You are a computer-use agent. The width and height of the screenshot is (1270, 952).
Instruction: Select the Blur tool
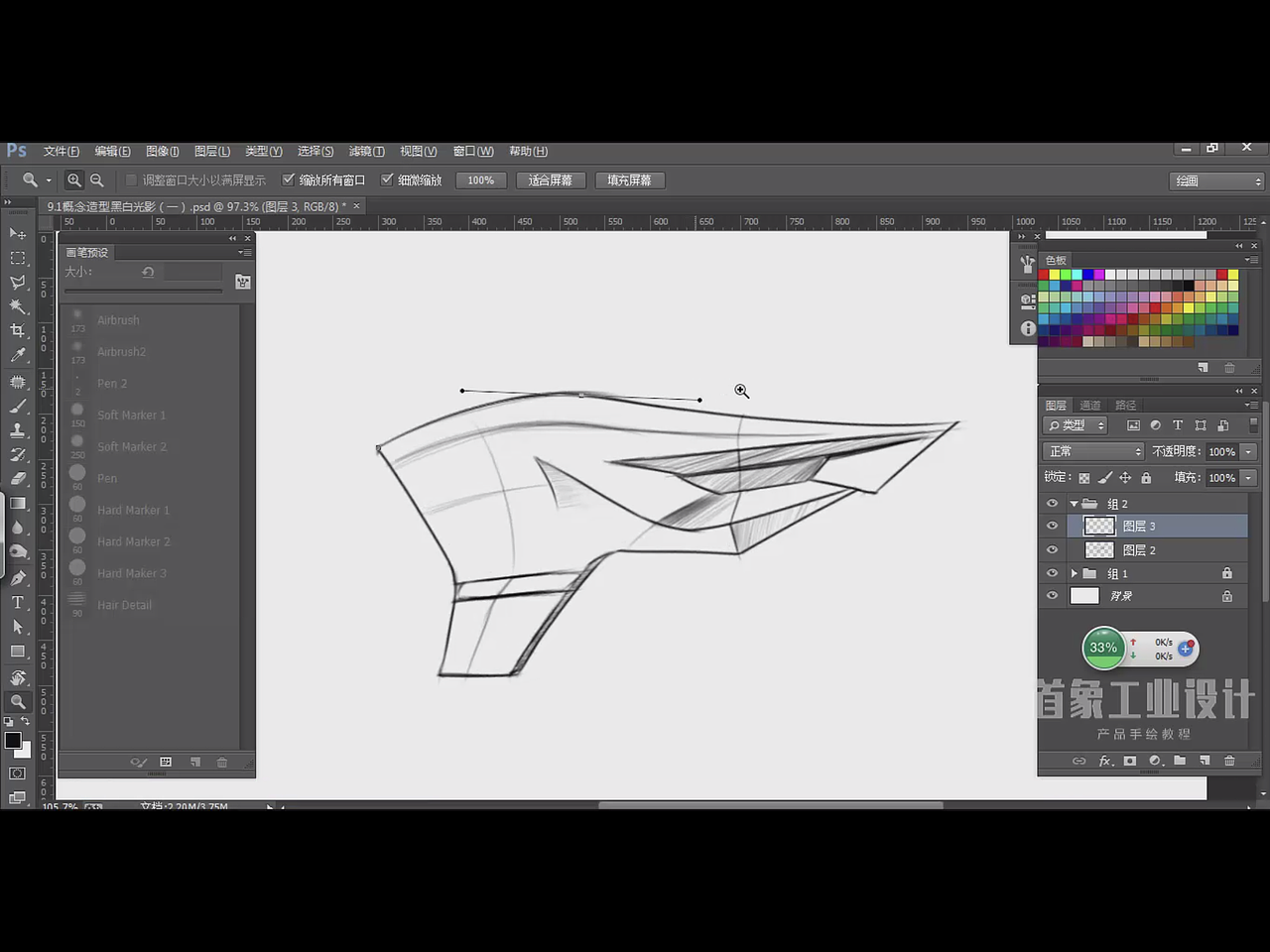click(18, 528)
